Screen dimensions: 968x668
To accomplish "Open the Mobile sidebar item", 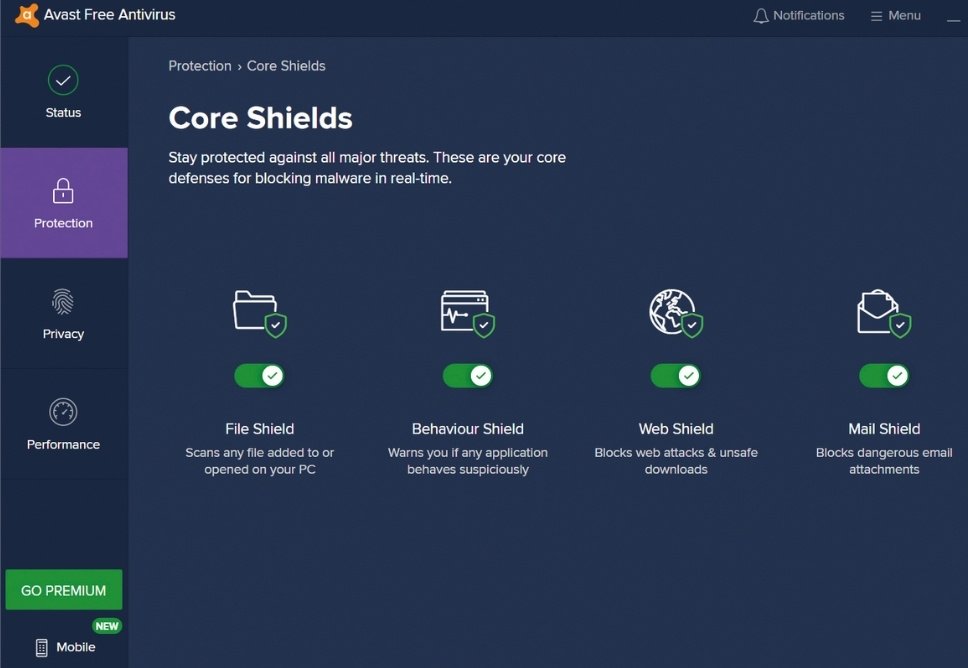I will (x=65, y=647).
